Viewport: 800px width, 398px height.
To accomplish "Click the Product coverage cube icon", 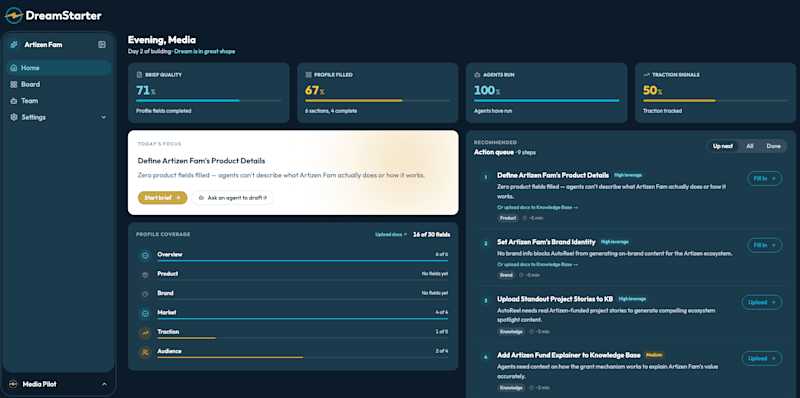I will (x=145, y=275).
